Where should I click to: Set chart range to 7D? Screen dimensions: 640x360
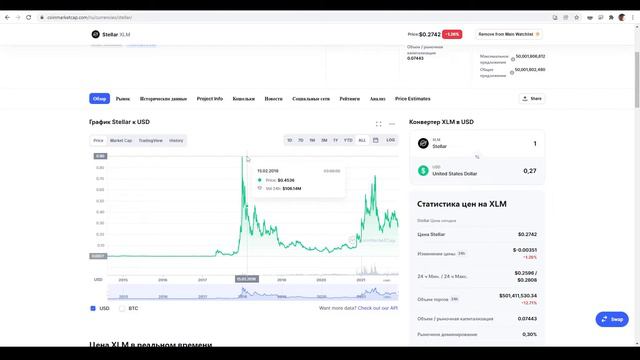pyautogui.click(x=300, y=140)
